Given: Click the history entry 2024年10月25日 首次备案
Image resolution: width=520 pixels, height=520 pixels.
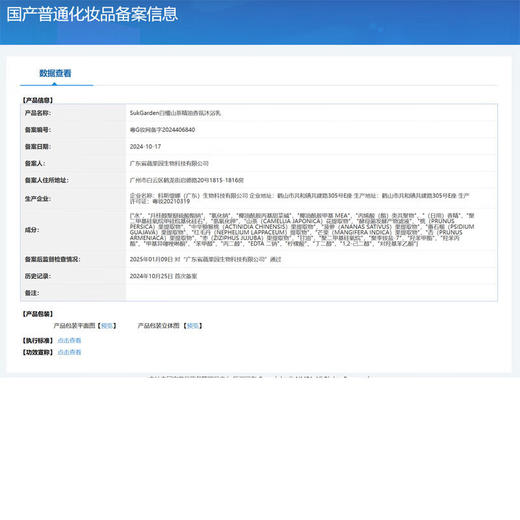Looking at the screenshot, I should tap(163, 276).
